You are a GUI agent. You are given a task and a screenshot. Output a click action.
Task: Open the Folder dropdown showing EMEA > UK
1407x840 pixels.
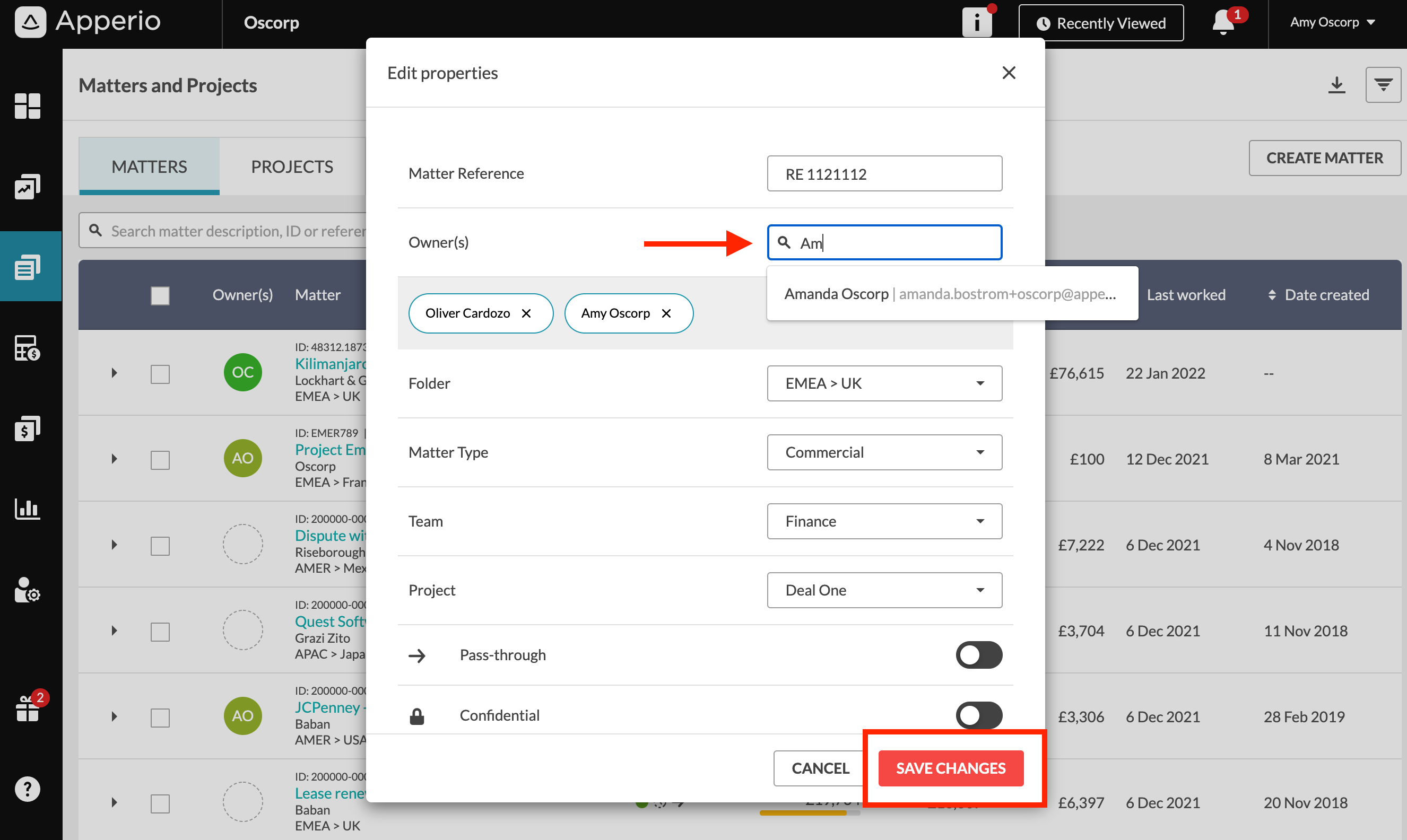(884, 383)
